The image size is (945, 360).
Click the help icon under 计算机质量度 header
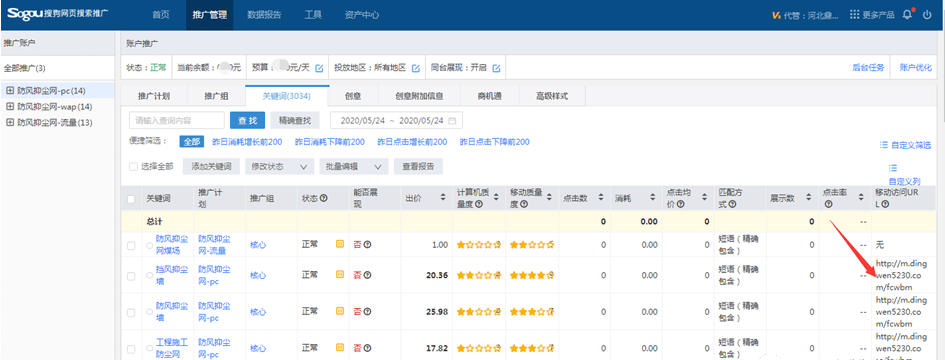pyautogui.click(x=479, y=204)
